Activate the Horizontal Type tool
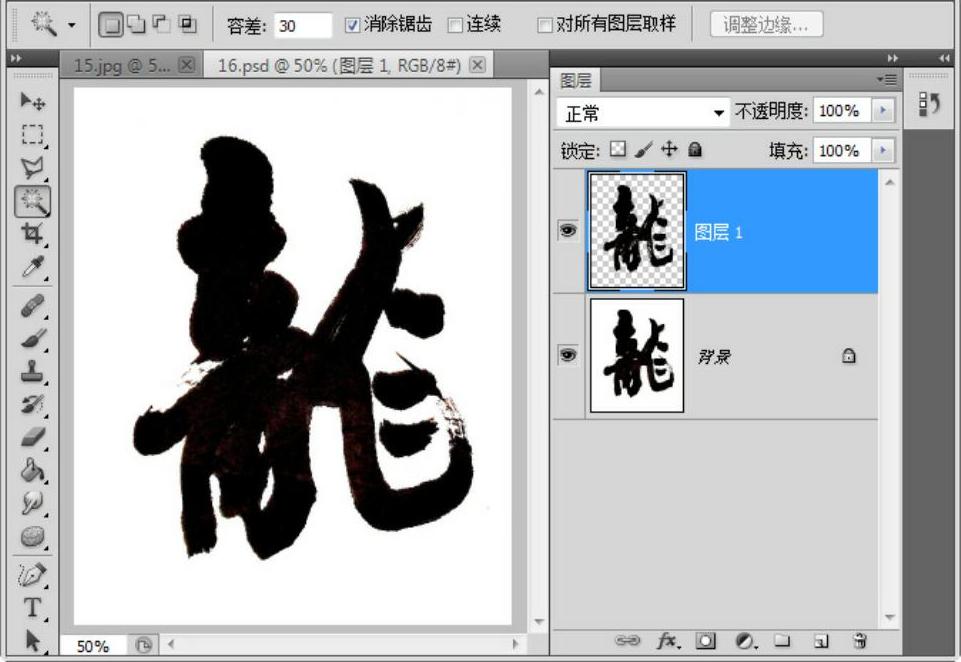 [33, 607]
